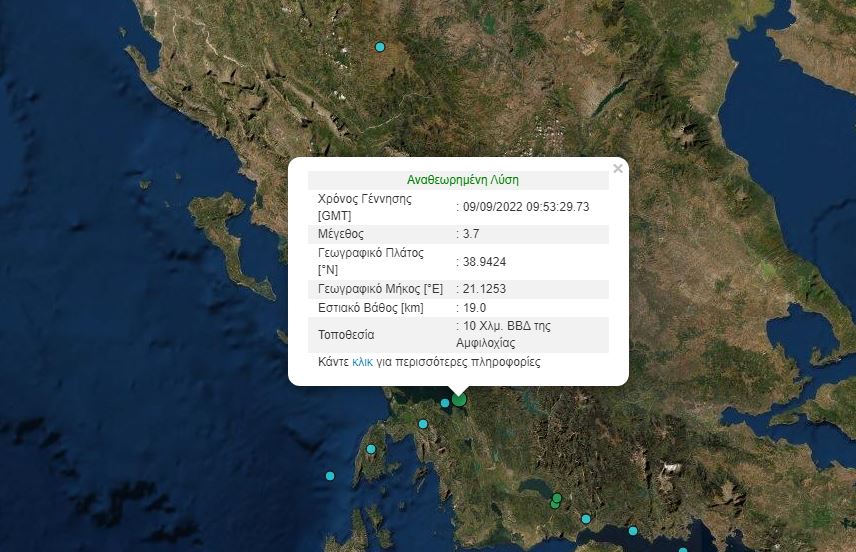
Task: Select the cyan marker just left of the large green marker
Action: pos(445,403)
